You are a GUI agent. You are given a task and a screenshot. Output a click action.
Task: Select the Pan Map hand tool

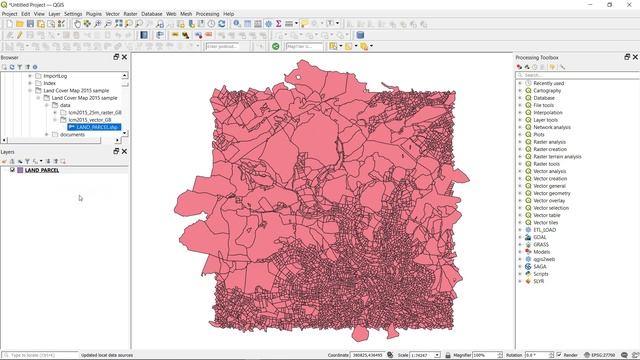(x=77, y=24)
